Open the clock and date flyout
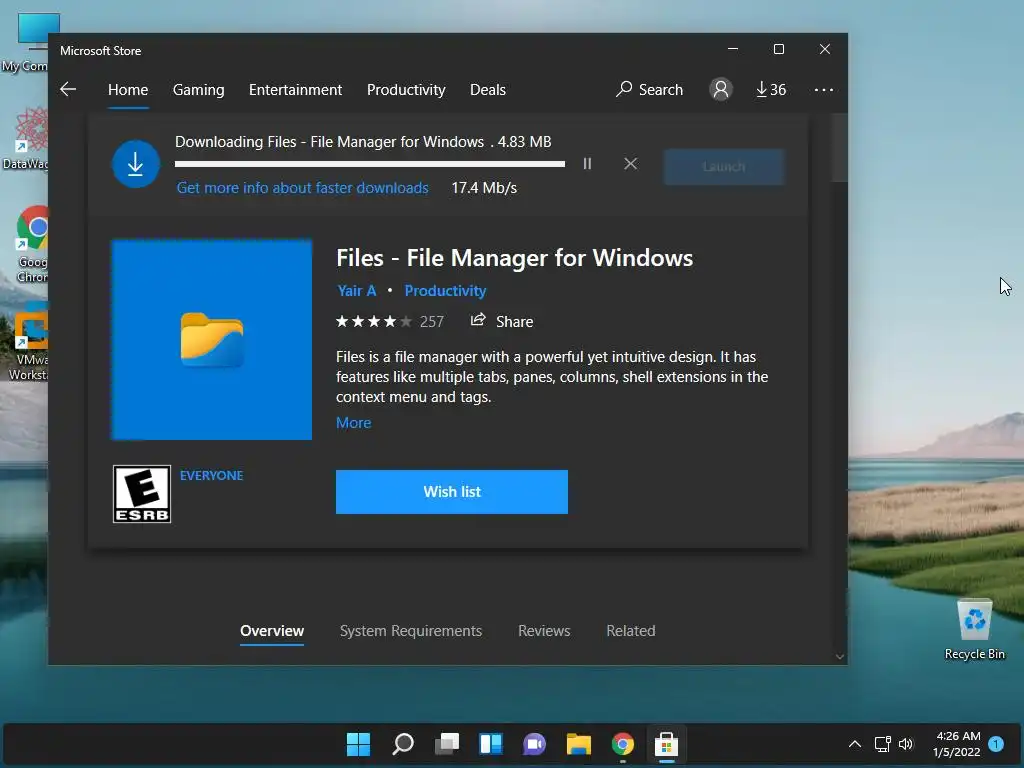This screenshot has width=1024, height=768. click(x=957, y=744)
